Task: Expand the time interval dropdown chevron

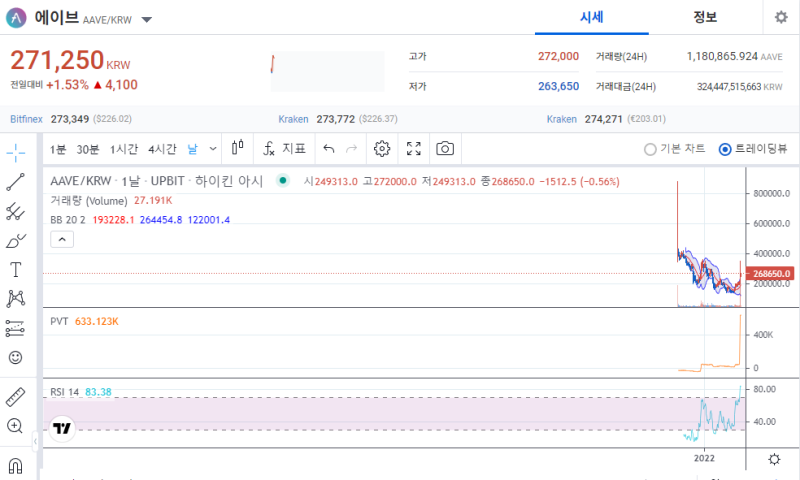Action: tap(213, 149)
